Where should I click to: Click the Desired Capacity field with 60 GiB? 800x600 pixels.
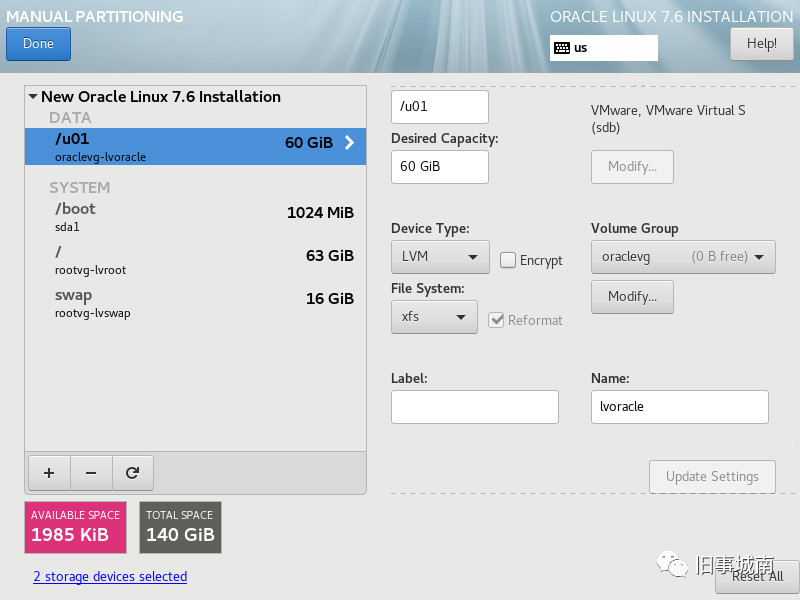click(x=440, y=167)
